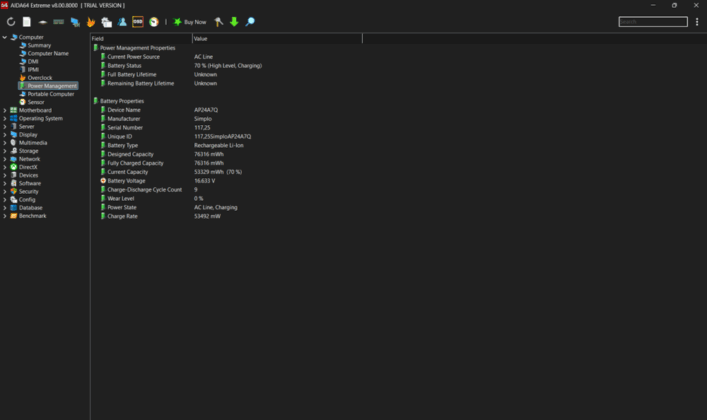Expand the Network node
Image resolution: width=707 pixels, height=420 pixels.
click(5, 159)
